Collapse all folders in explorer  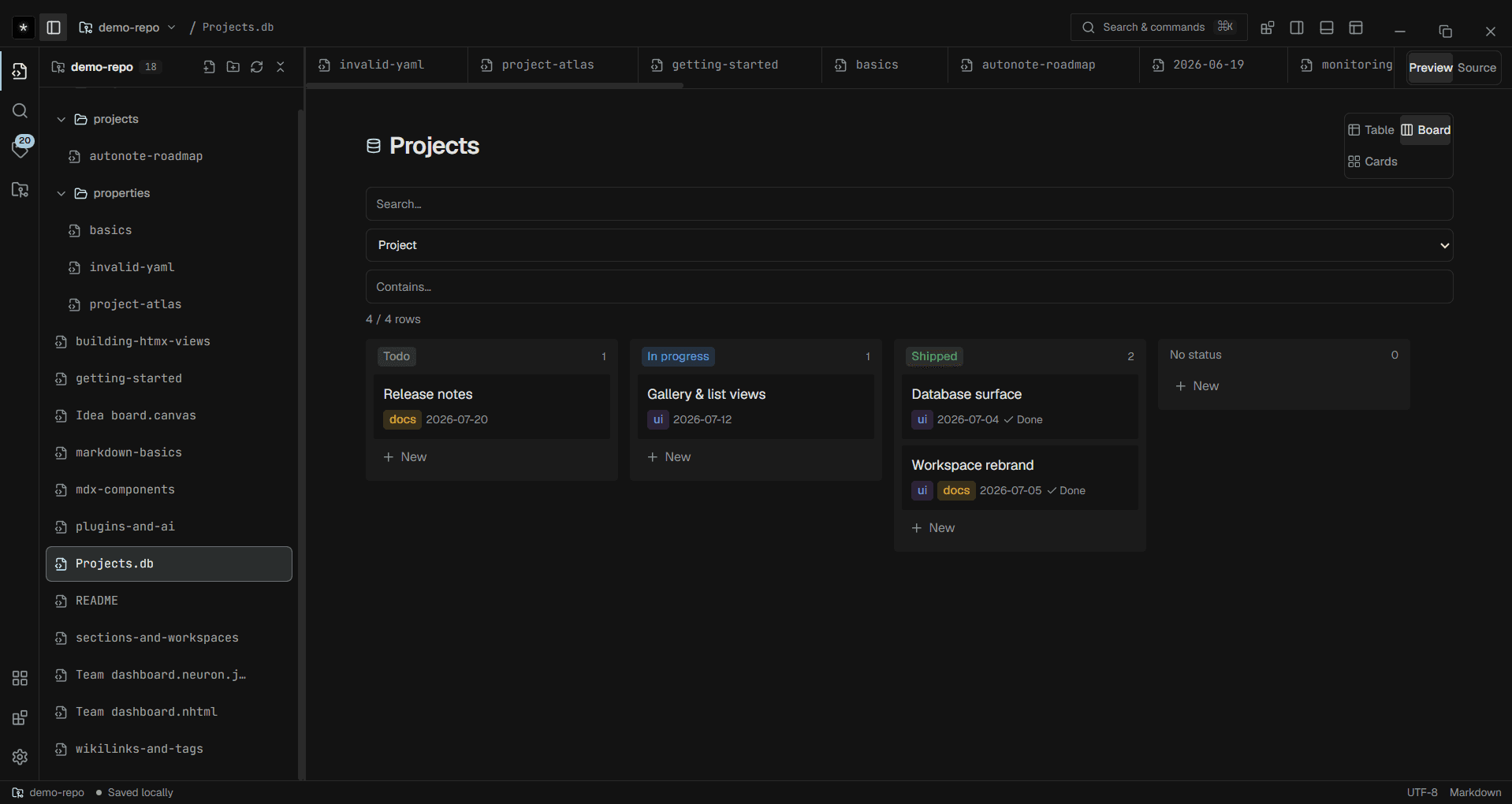pos(281,67)
